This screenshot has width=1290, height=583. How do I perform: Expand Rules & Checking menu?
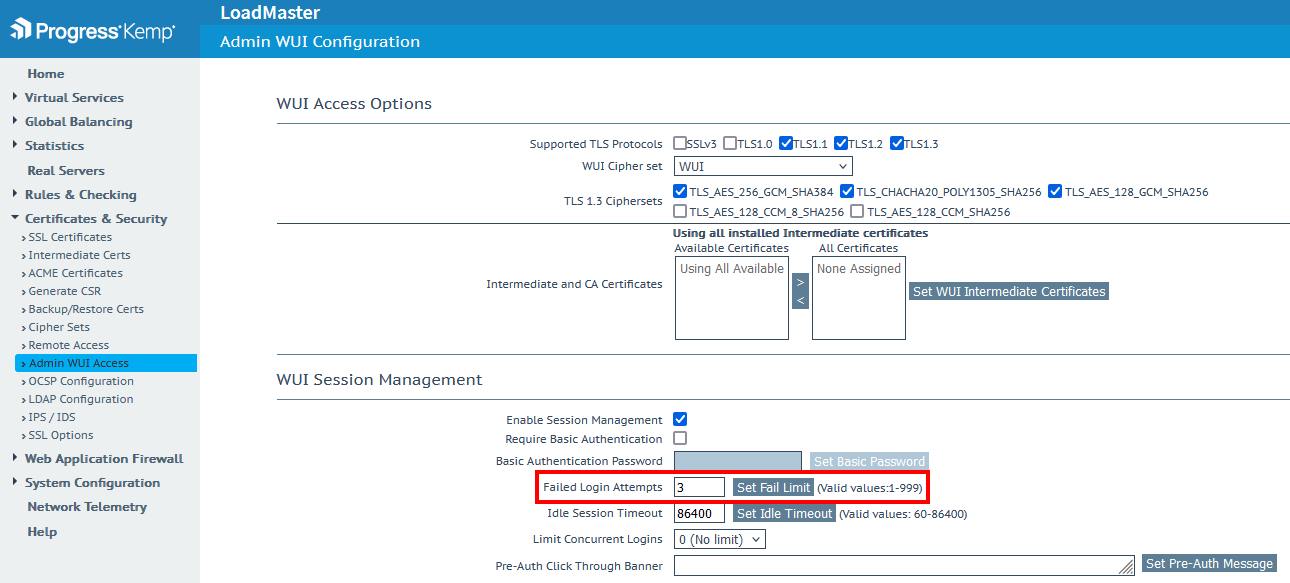click(80, 195)
